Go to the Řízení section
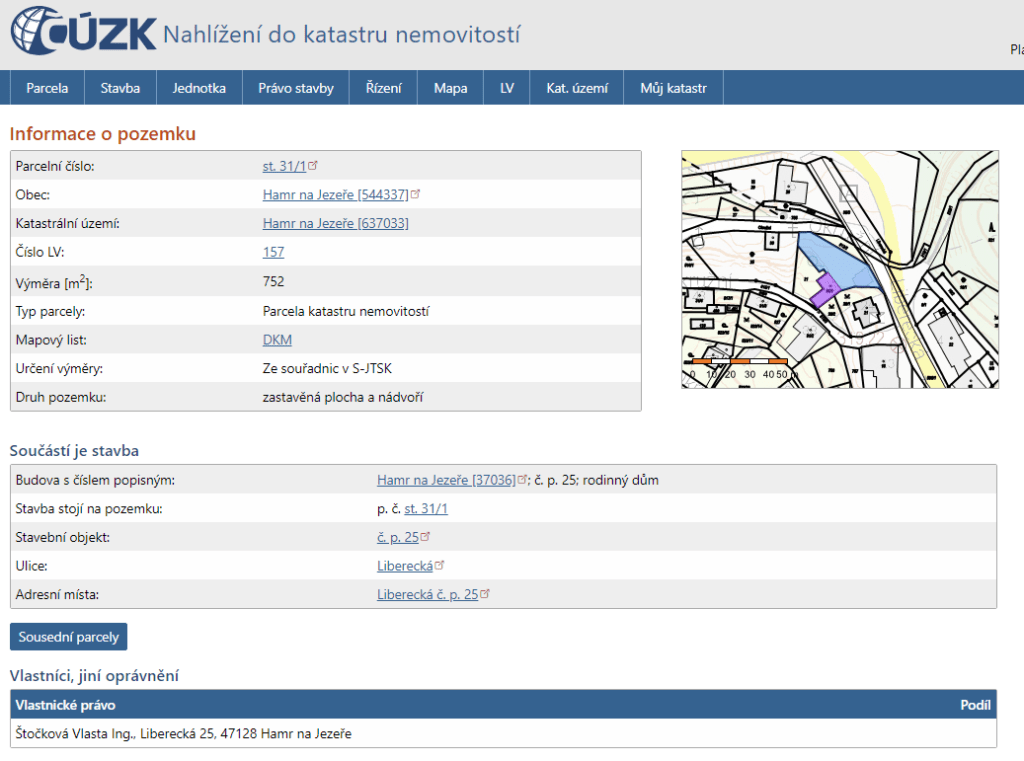Image resolution: width=1024 pixels, height=761 pixels. 384,88
